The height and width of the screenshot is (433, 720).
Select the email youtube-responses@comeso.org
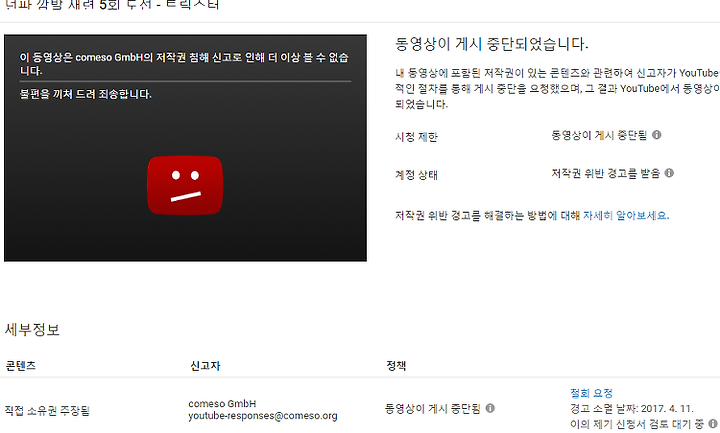coord(263,416)
